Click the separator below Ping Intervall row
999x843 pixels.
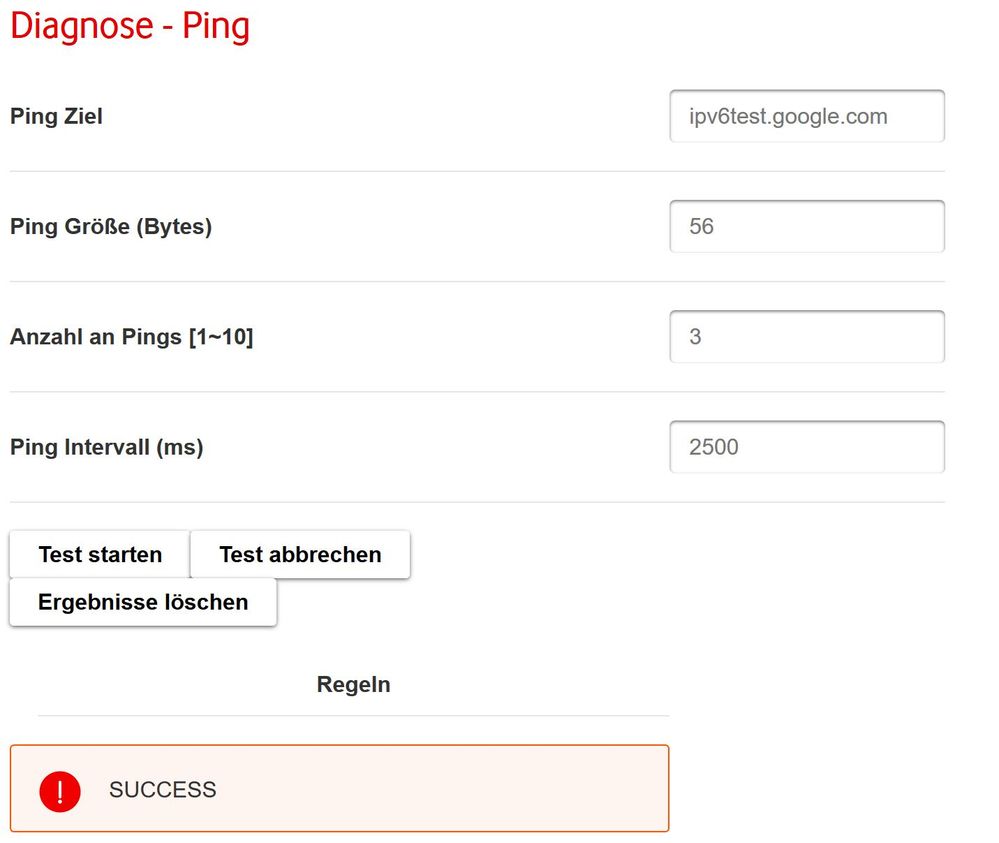(477, 502)
